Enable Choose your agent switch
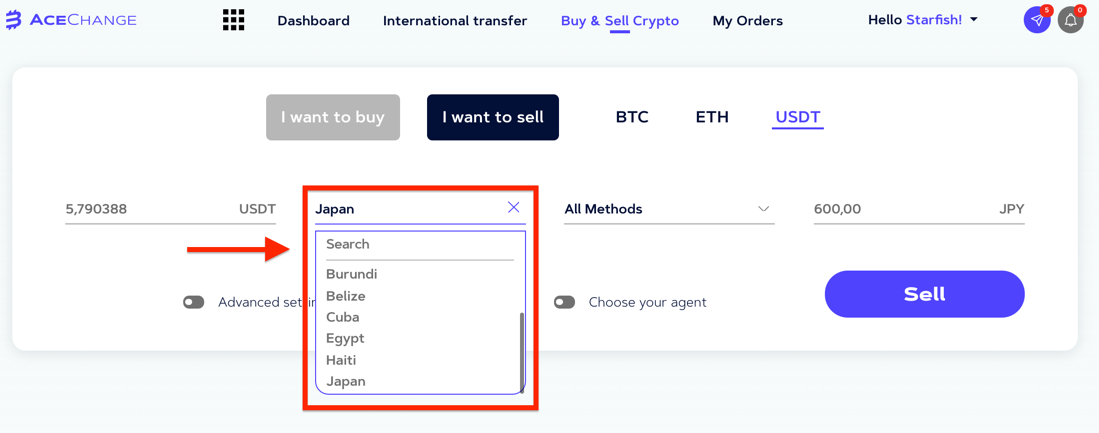This screenshot has width=1099, height=433. [x=564, y=302]
